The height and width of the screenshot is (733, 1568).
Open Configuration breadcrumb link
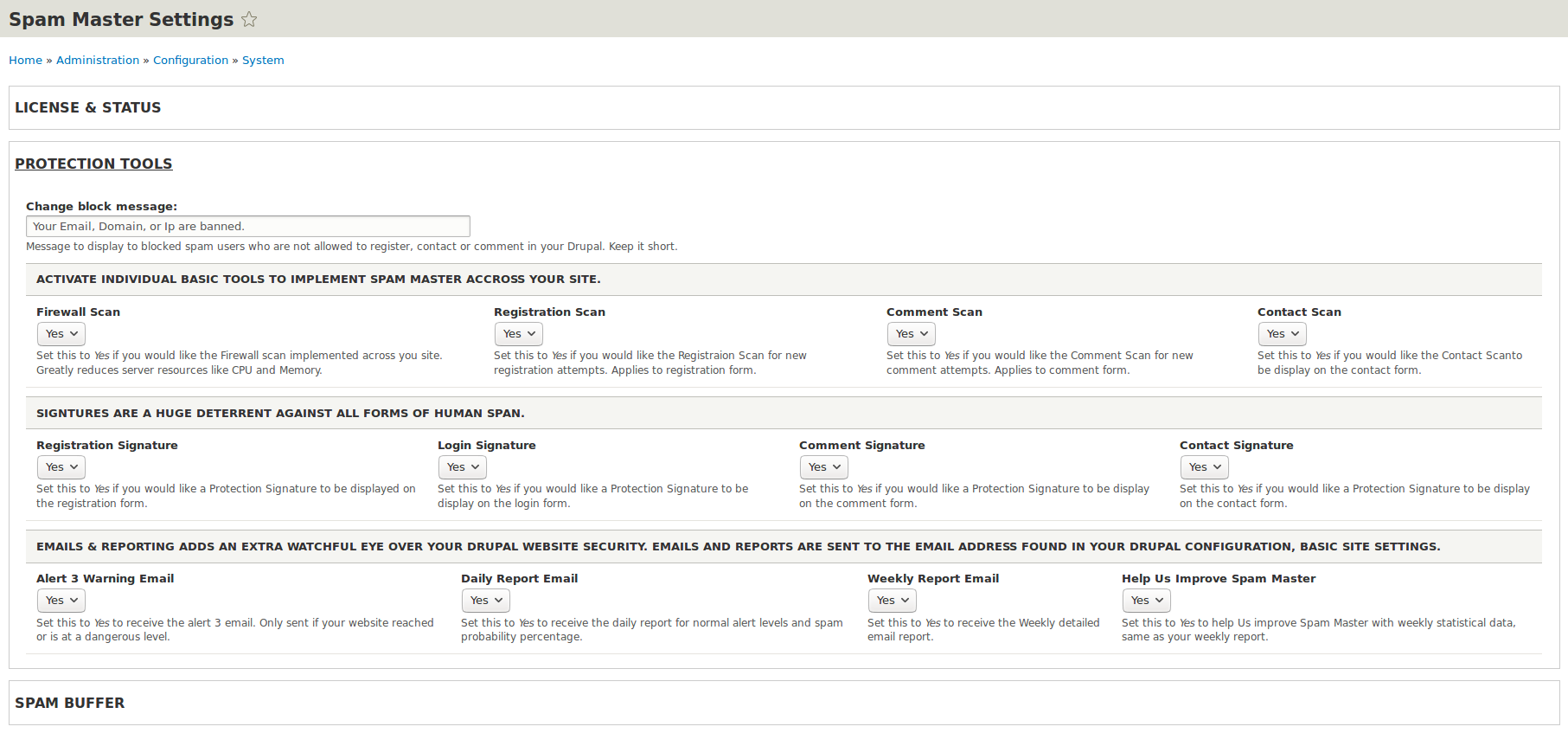[x=190, y=60]
